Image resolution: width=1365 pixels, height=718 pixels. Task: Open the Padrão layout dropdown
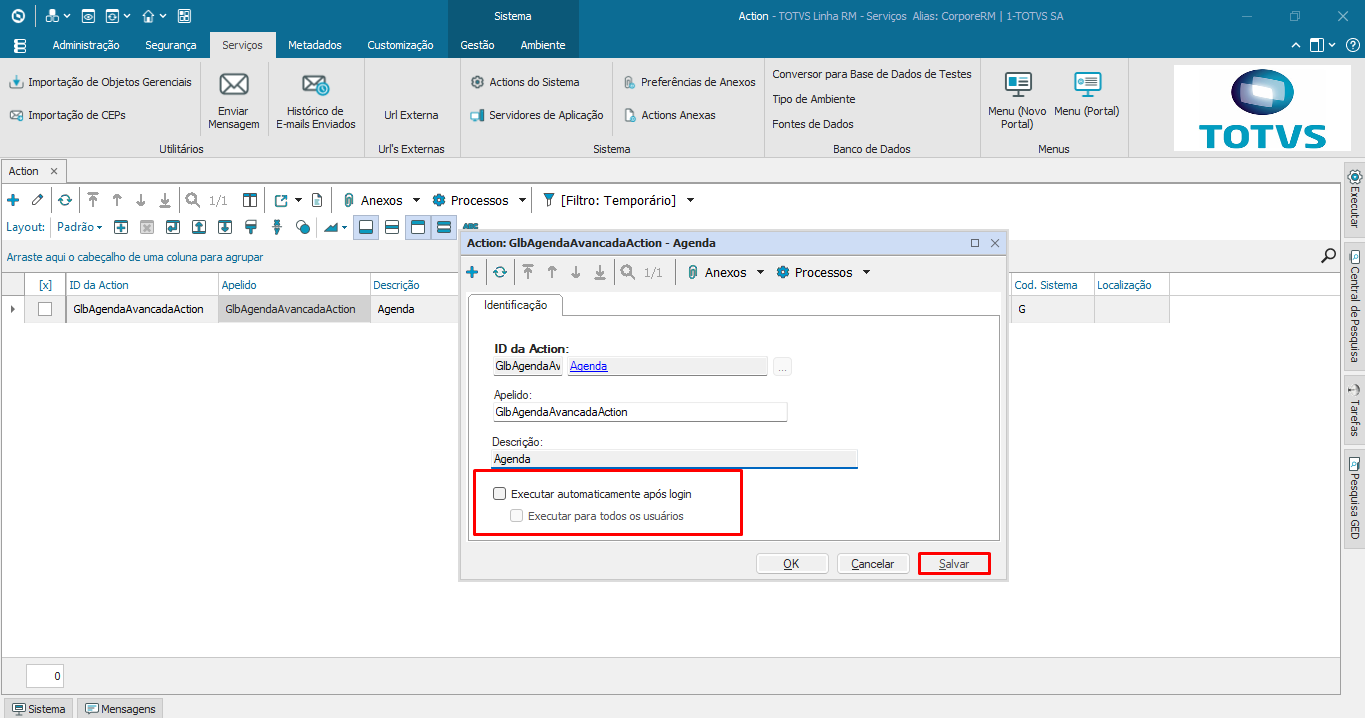click(x=79, y=227)
